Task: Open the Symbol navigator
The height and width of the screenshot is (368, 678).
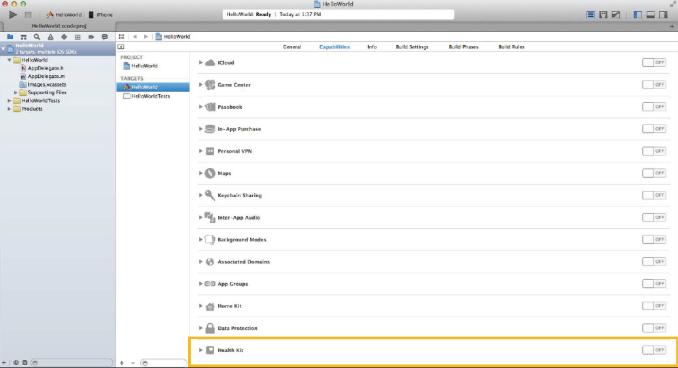Action: click(x=23, y=37)
